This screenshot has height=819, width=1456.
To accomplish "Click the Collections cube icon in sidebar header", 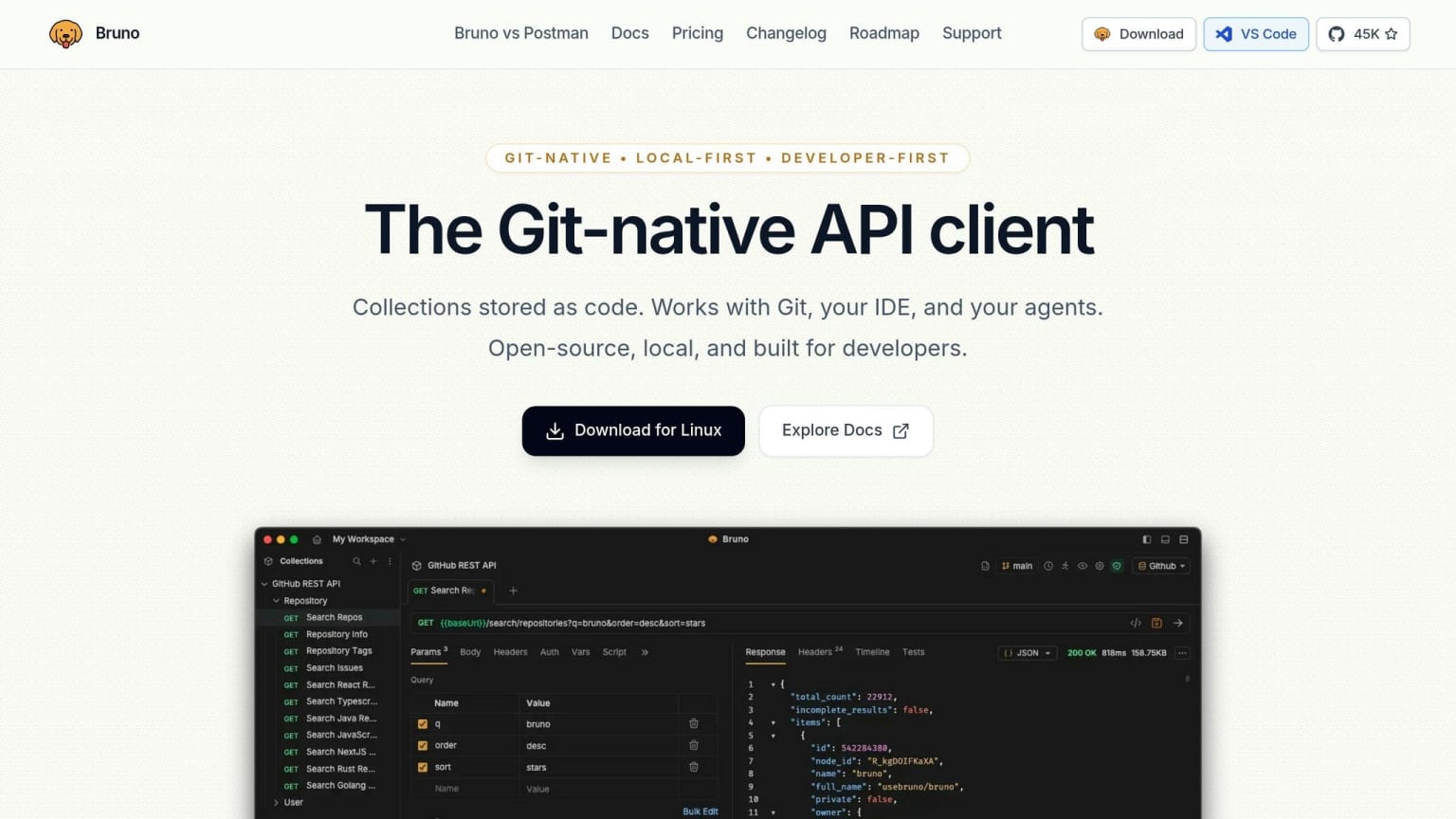I will pyautogui.click(x=268, y=561).
